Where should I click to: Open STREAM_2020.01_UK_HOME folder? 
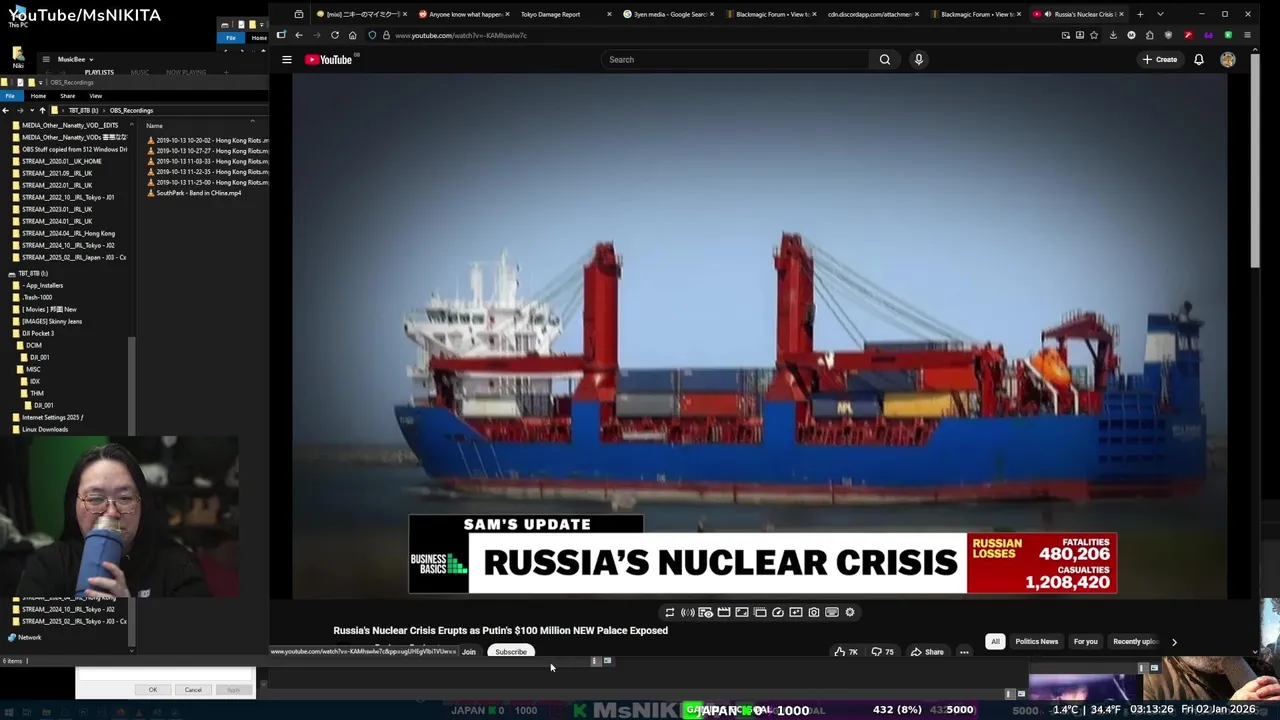62,161
